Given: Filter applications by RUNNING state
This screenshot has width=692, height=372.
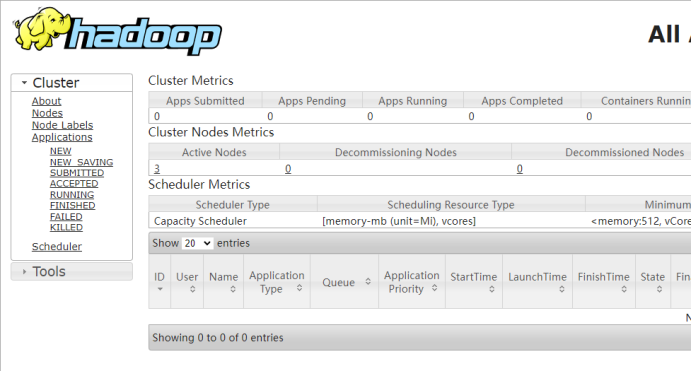Looking at the screenshot, I should tap(72, 195).
